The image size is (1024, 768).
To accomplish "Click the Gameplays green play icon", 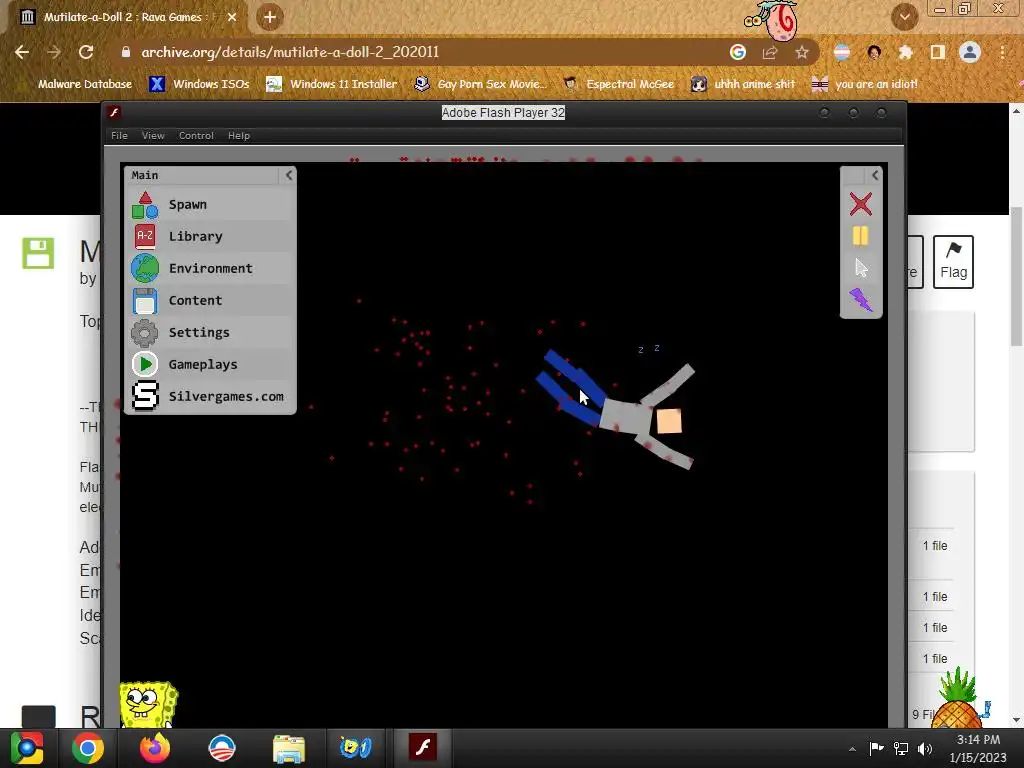I will pos(145,364).
